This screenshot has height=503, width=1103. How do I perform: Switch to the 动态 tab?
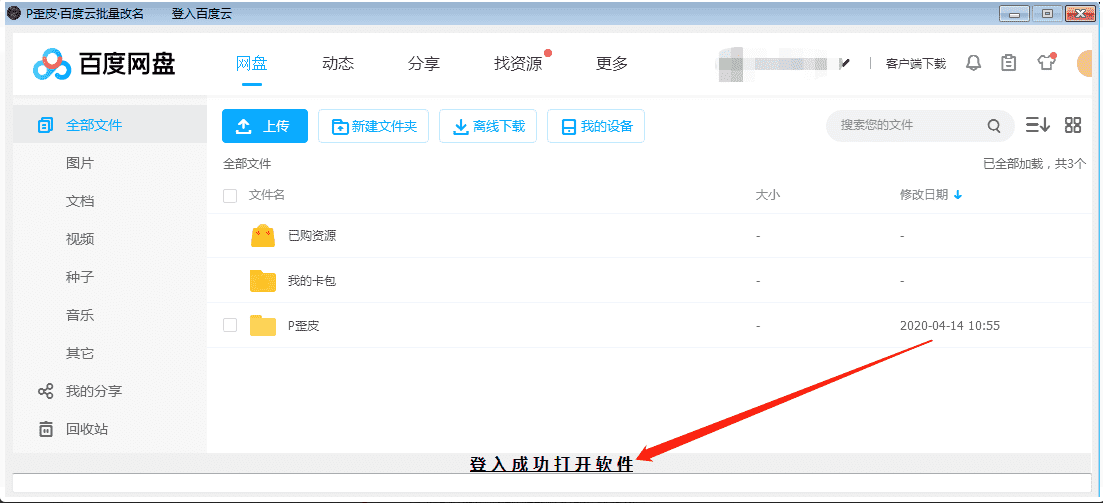tap(338, 64)
